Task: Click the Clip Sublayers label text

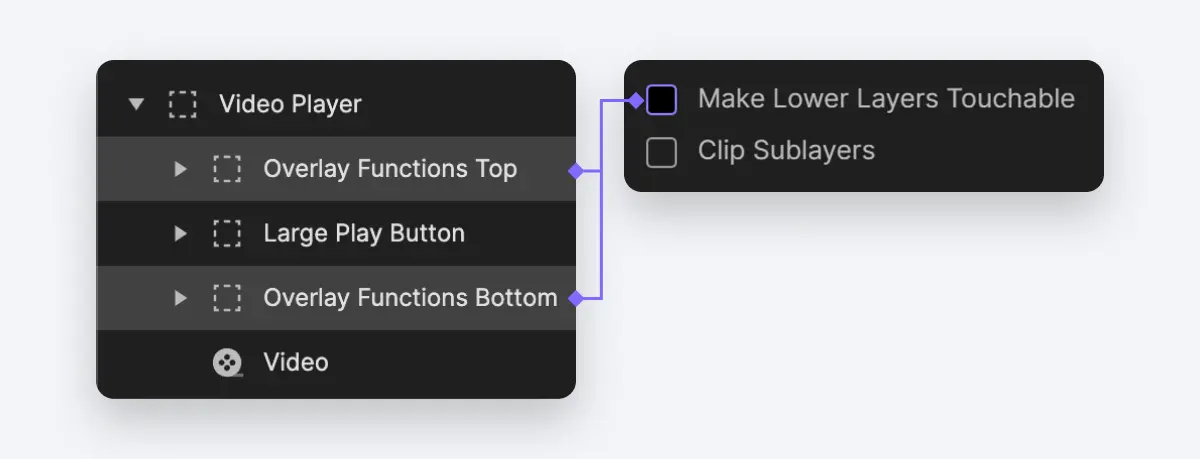Action: (786, 151)
